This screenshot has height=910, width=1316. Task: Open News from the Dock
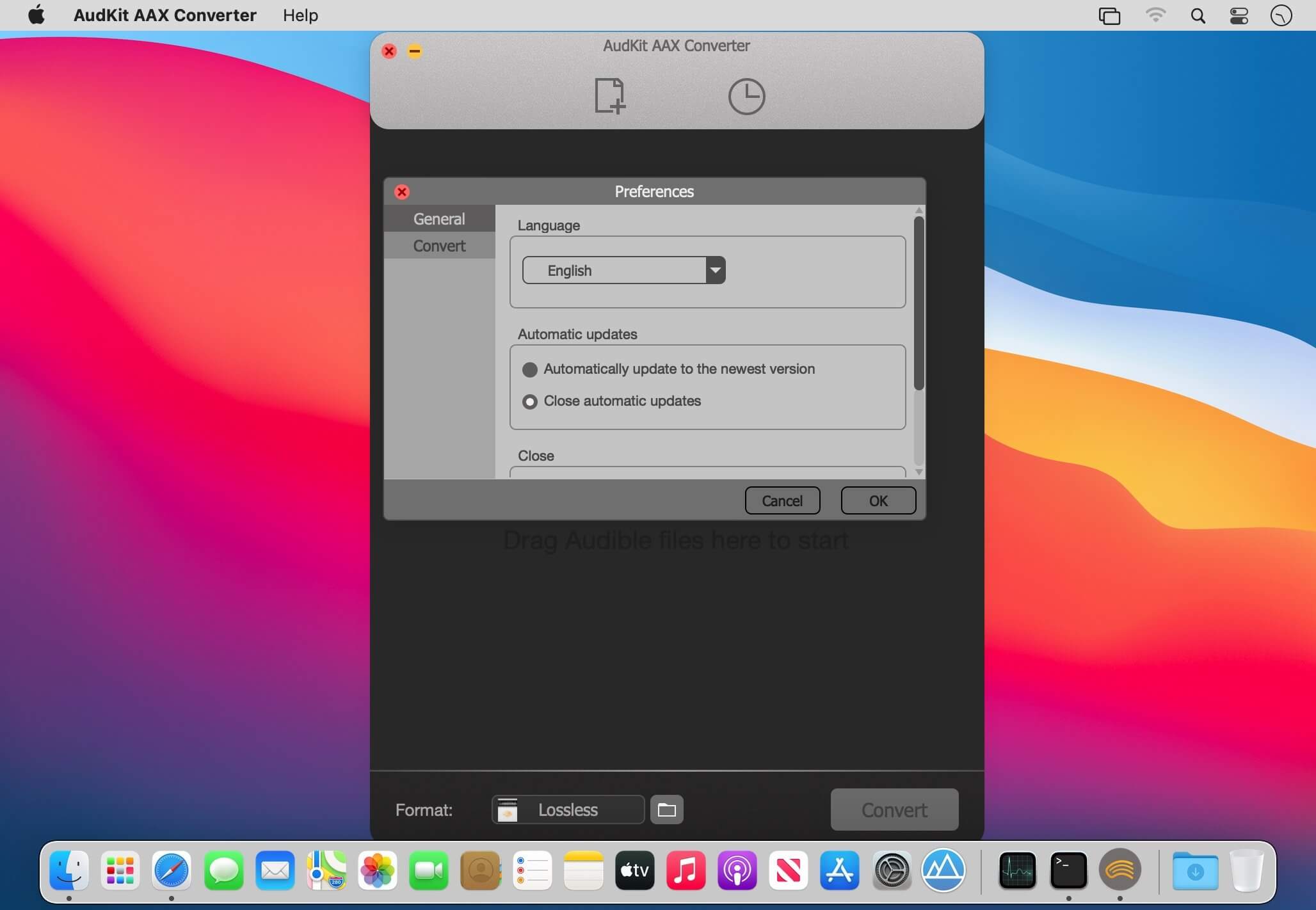pyautogui.click(x=789, y=870)
